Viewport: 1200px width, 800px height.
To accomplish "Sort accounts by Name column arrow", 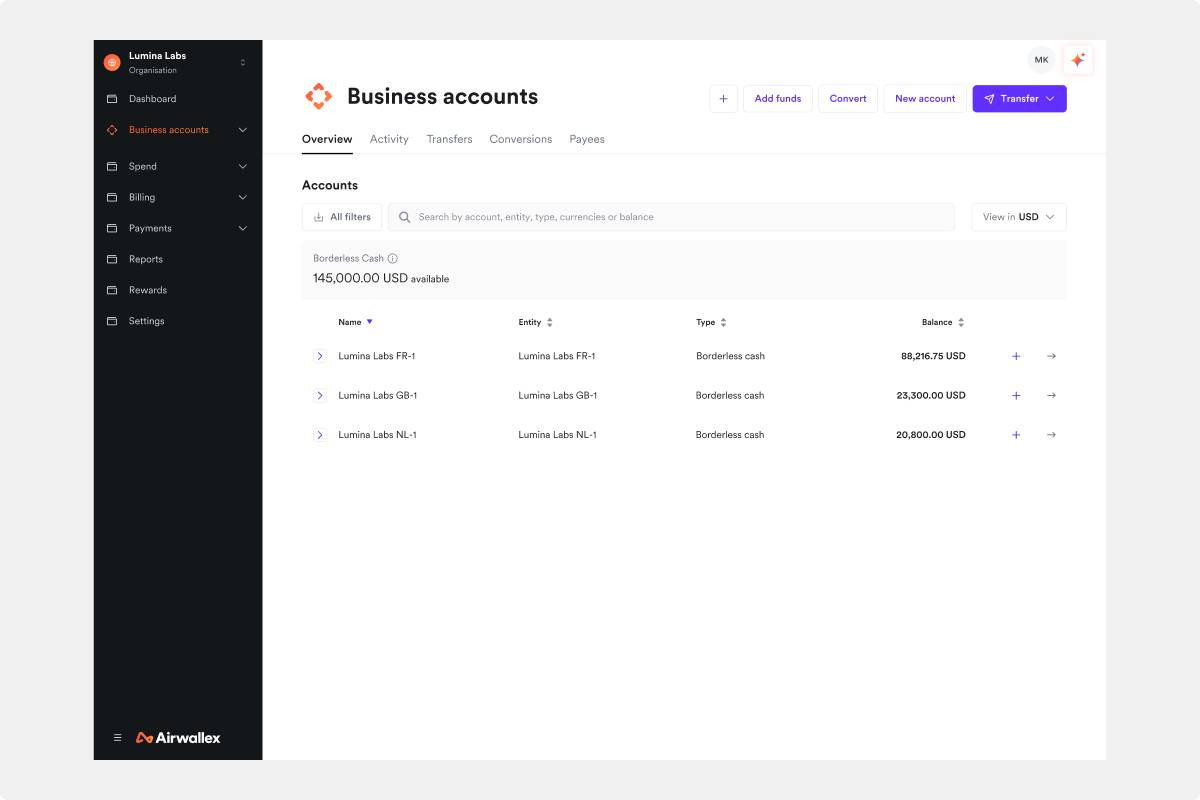I will point(369,322).
